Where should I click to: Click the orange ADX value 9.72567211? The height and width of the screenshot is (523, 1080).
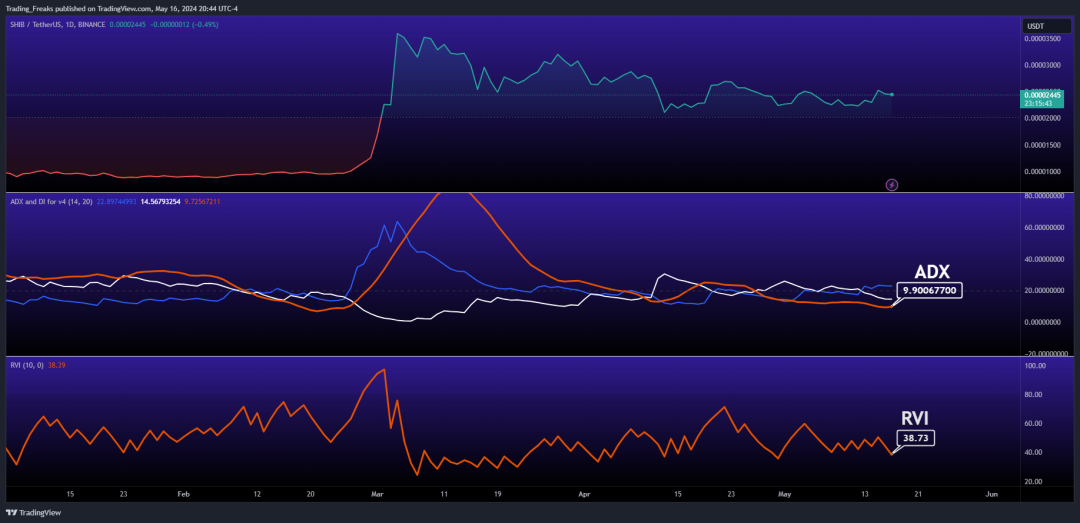click(x=202, y=201)
